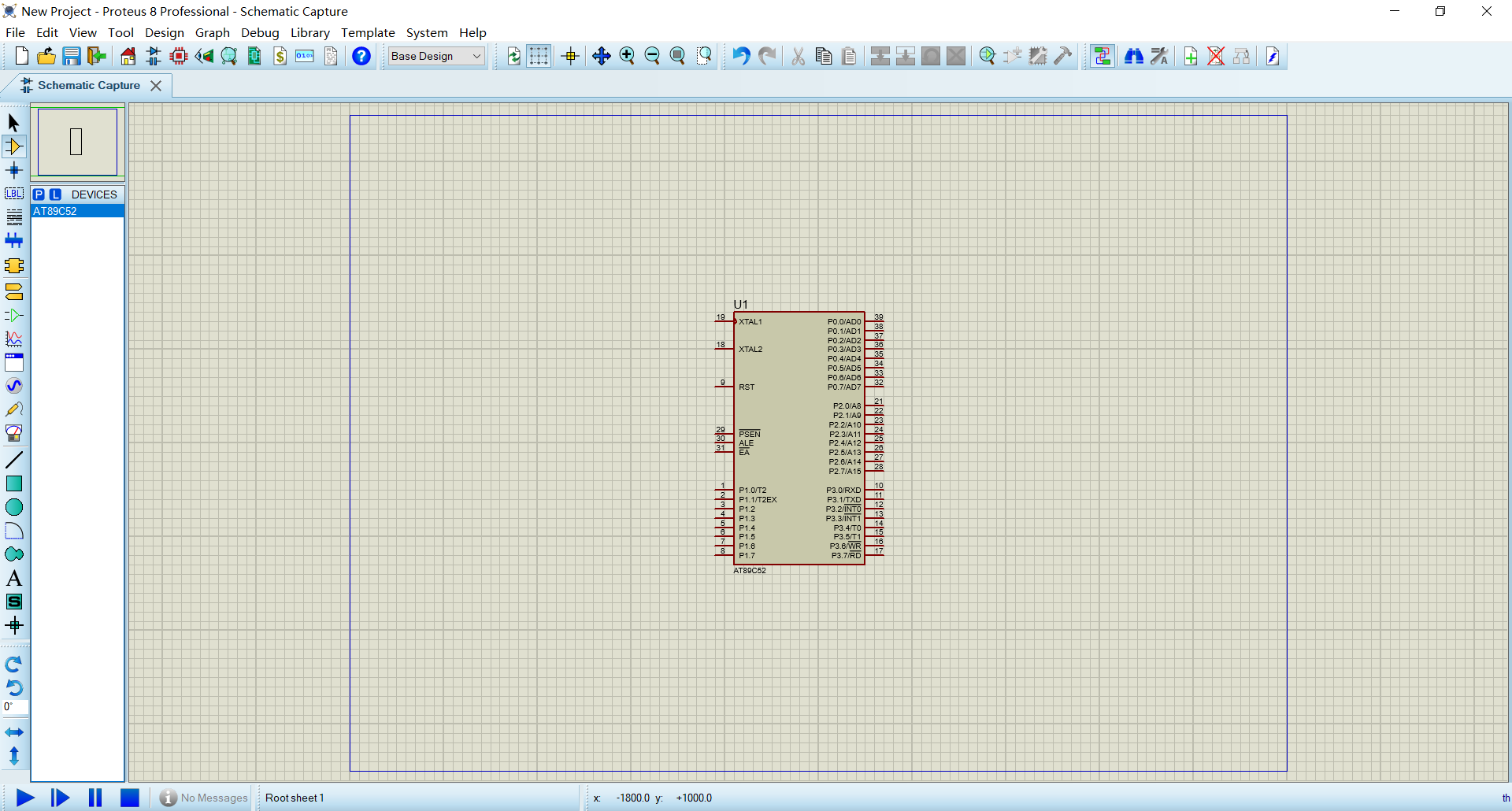Open the Debug menu
Screen dimensions: 1512x811
coord(260,32)
